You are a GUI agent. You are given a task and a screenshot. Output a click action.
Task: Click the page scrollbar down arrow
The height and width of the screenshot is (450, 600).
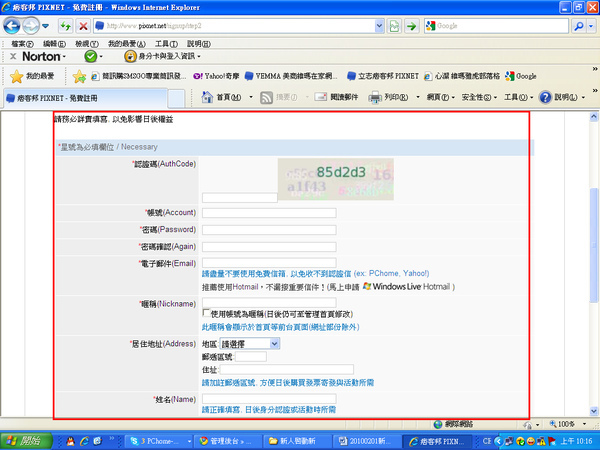pos(594,411)
